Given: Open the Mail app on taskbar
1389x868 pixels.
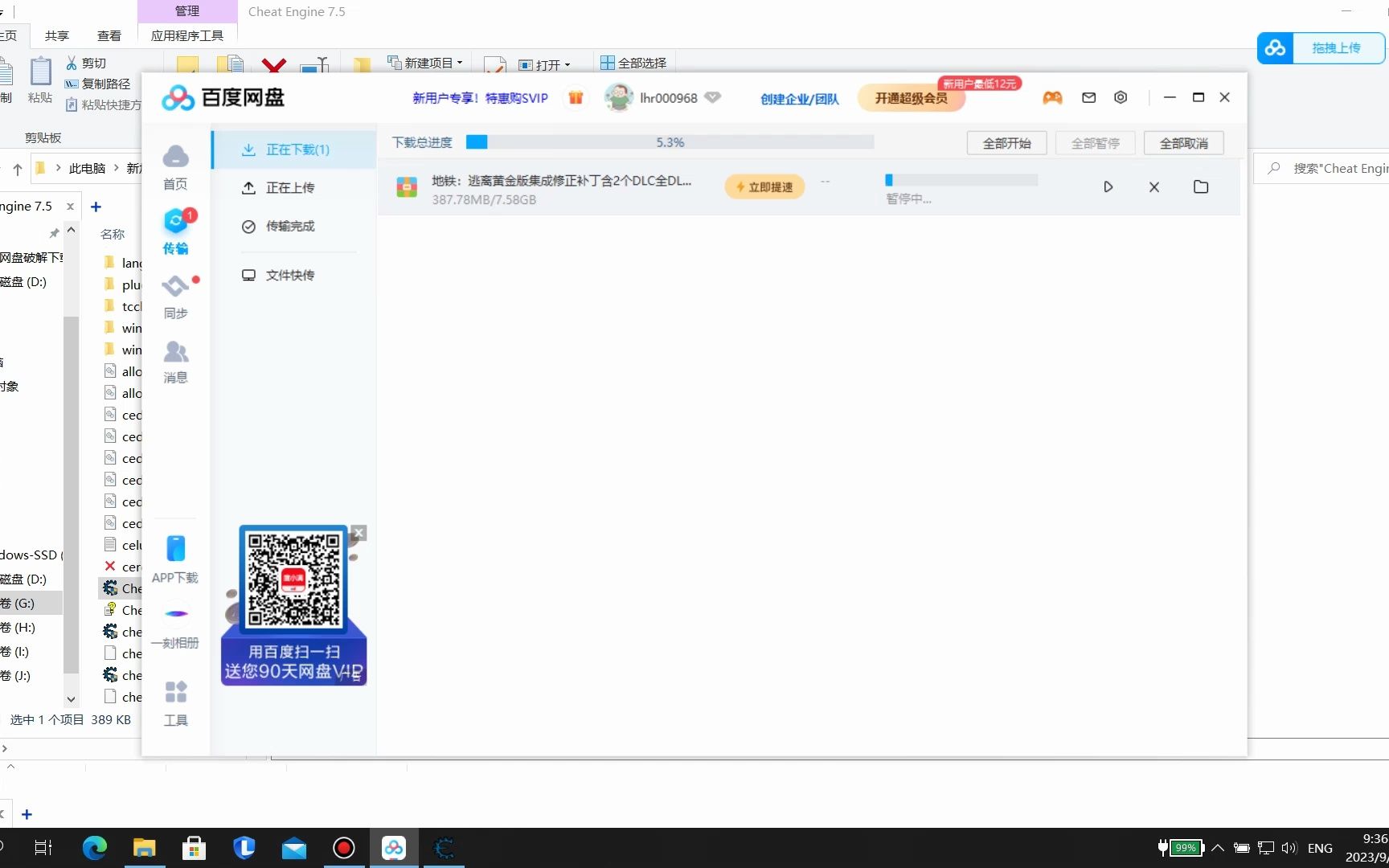Looking at the screenshot, I should [294, 848].
